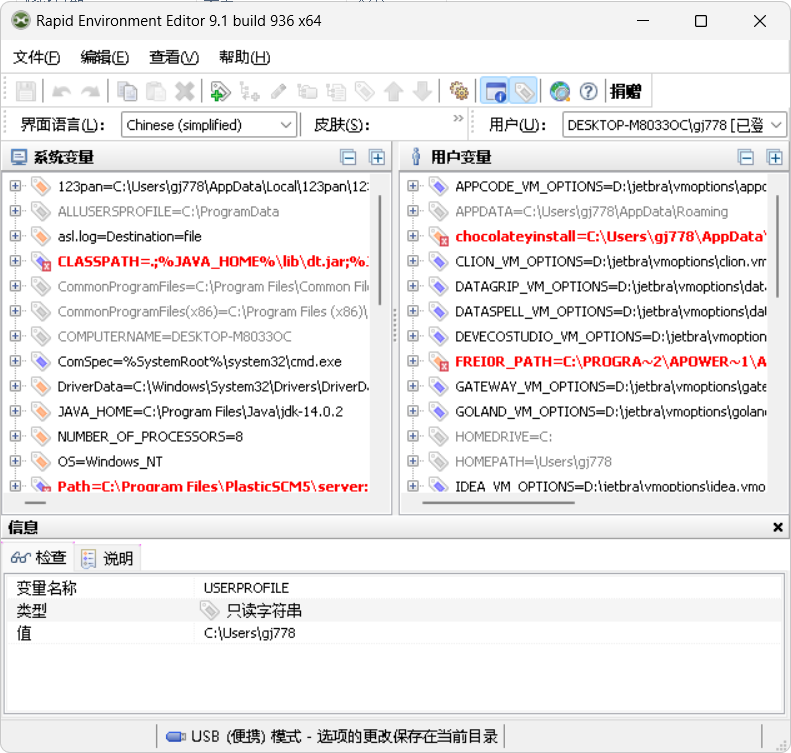
Task: Click the system variables vertical scrollbar
Action: [x=379, y=251]
